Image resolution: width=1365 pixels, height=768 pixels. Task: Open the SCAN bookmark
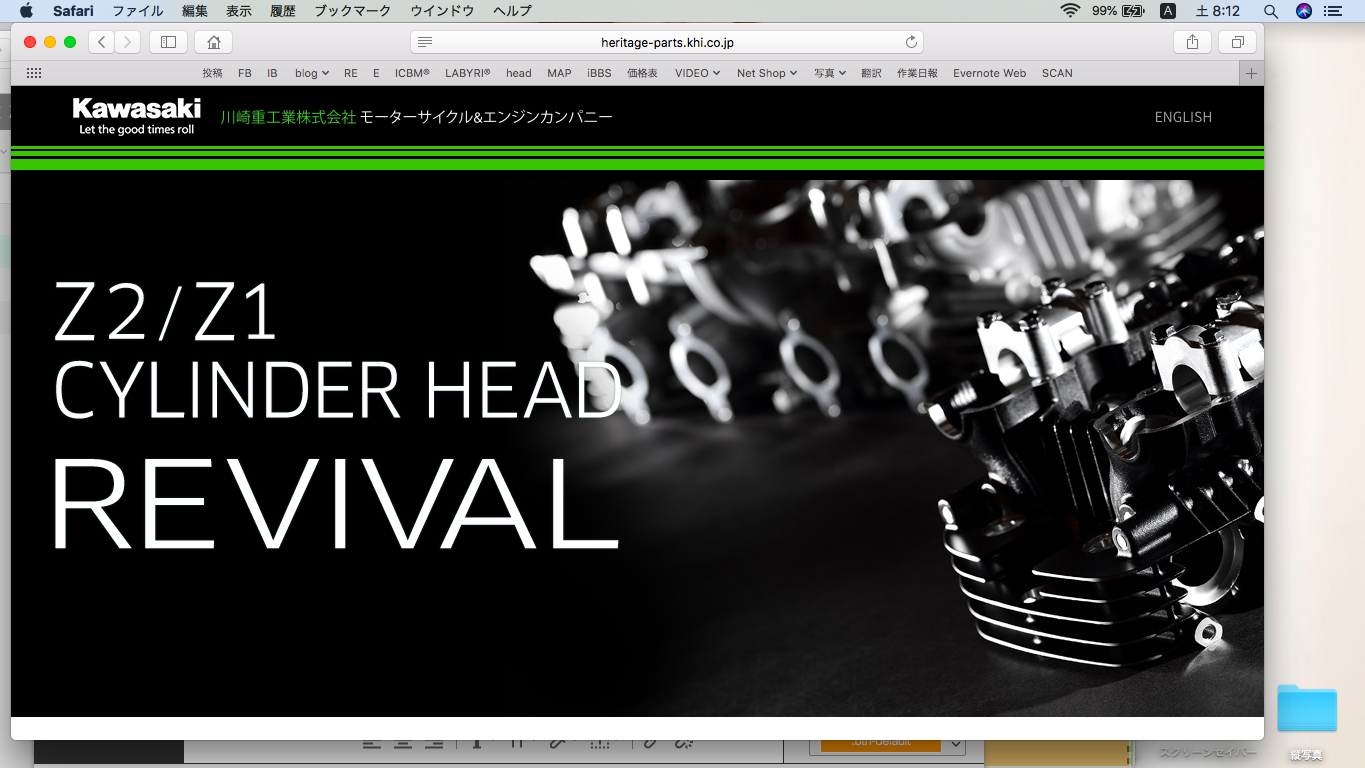coord(1057,73)
